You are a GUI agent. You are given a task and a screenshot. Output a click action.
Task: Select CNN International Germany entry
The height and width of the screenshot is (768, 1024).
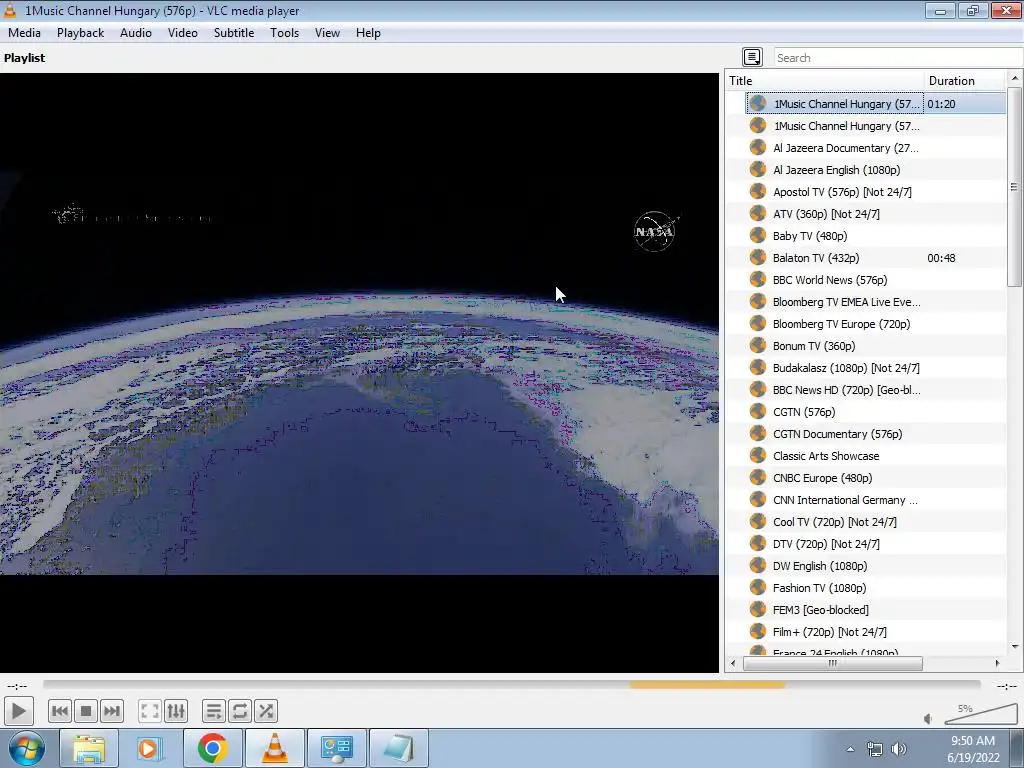click(866, 500)
